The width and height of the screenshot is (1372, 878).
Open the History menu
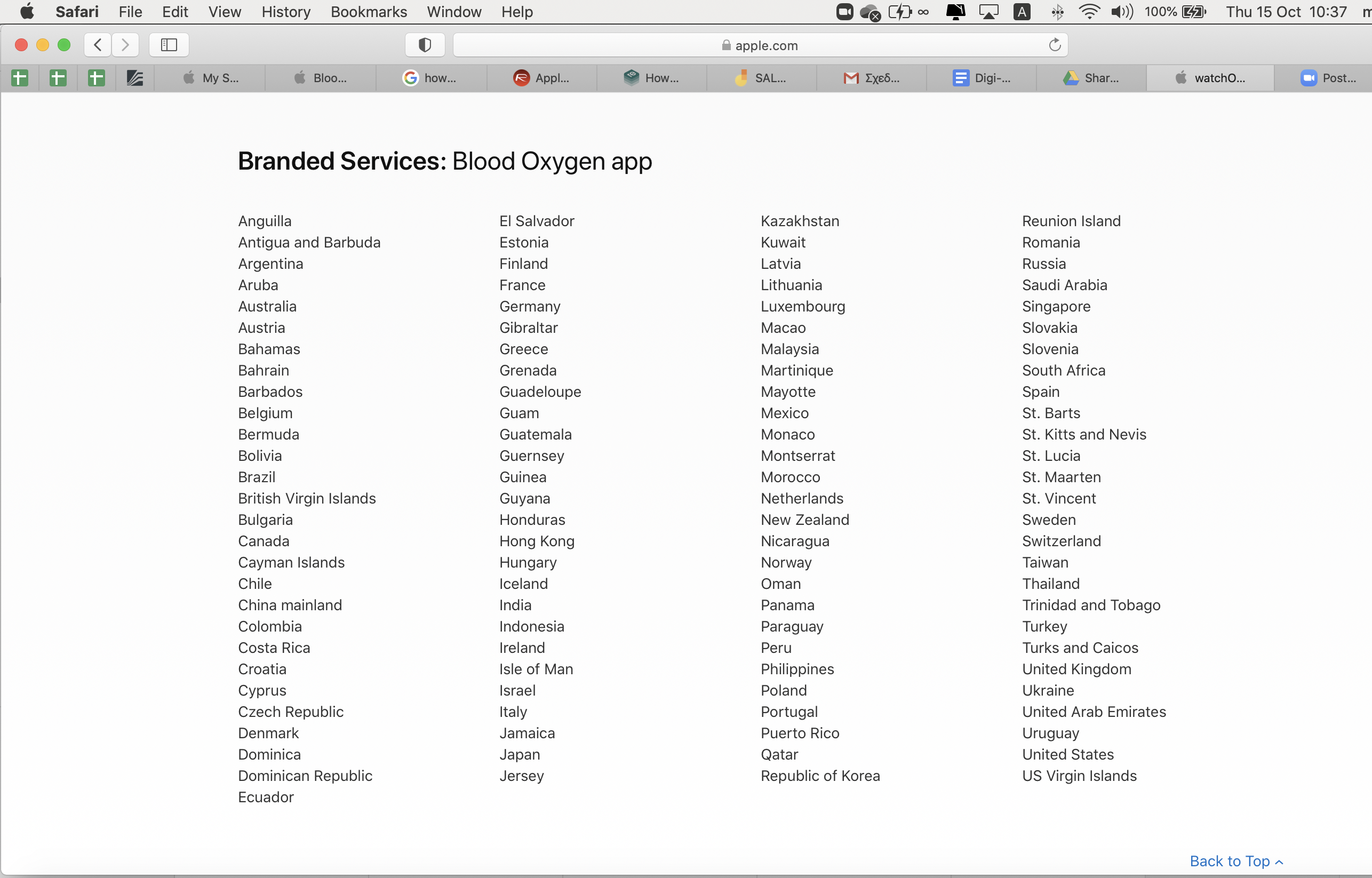285,11
